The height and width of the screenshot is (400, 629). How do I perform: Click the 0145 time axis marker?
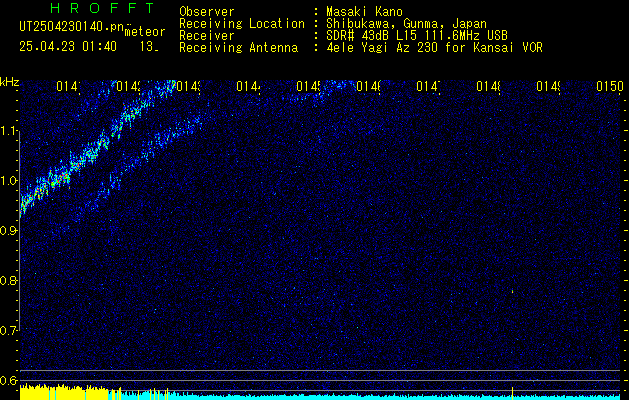coord(309,86)
